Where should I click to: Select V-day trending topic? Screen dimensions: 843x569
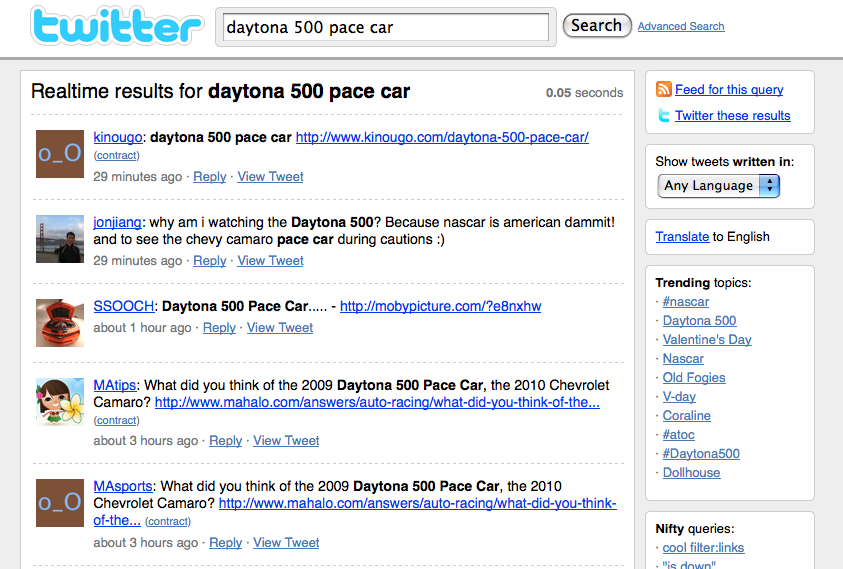click(x=679, y=396)
